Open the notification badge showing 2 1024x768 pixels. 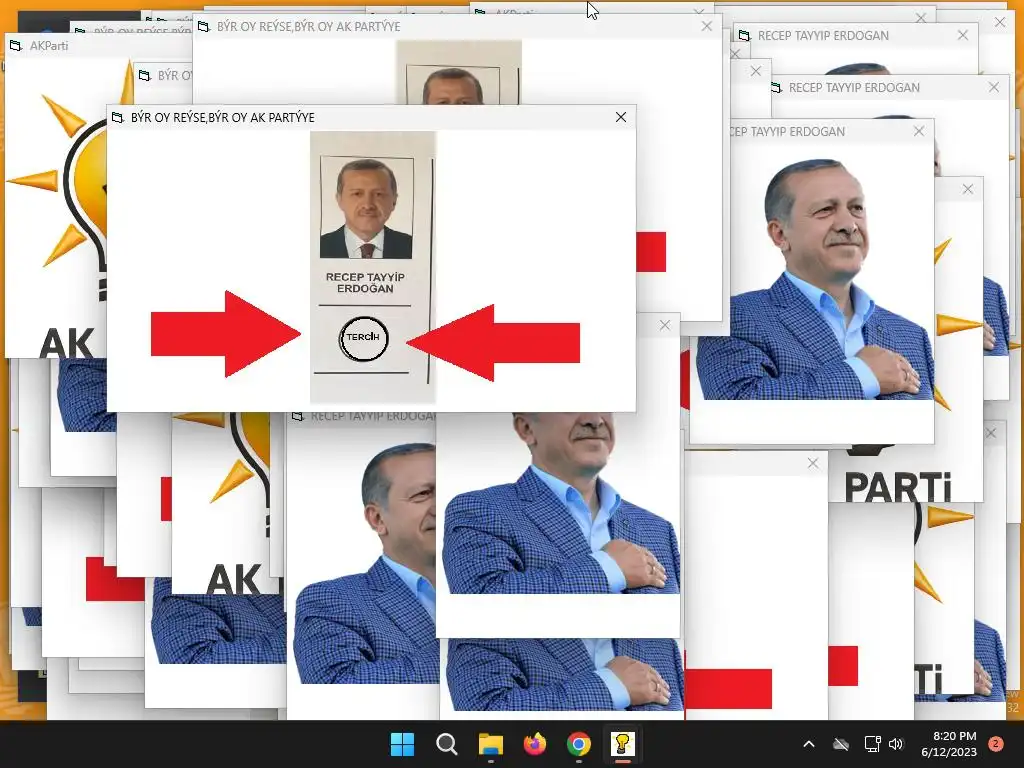pos(996,744)
